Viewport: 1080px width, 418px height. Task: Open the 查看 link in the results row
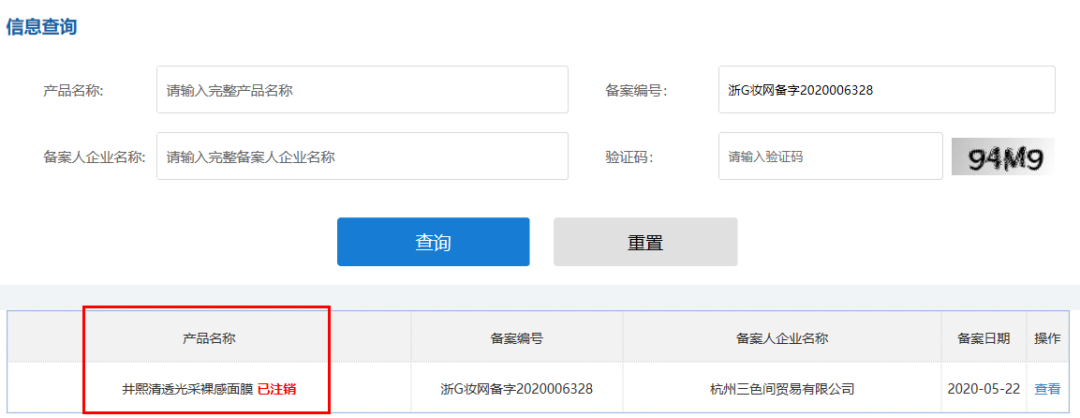coord(1047,389)
